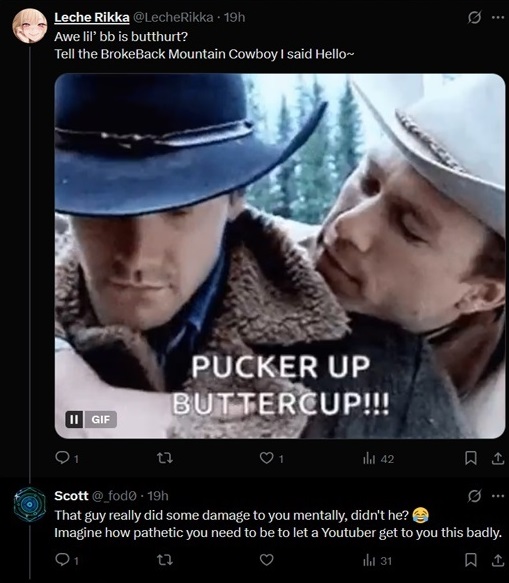Repost Leche Rikka's tweet
Screen dimensions: 509x583
point(164,458)
